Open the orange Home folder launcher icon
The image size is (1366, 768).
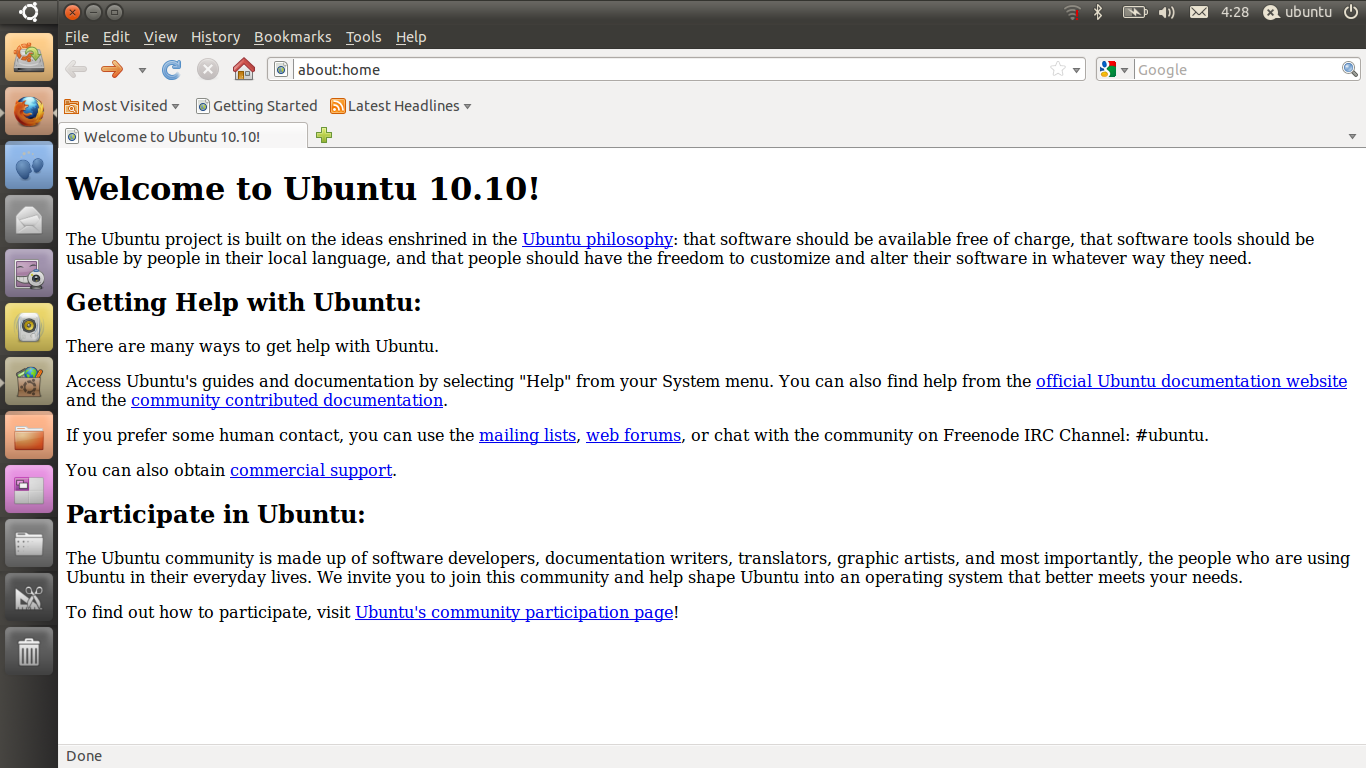point(29,435)
